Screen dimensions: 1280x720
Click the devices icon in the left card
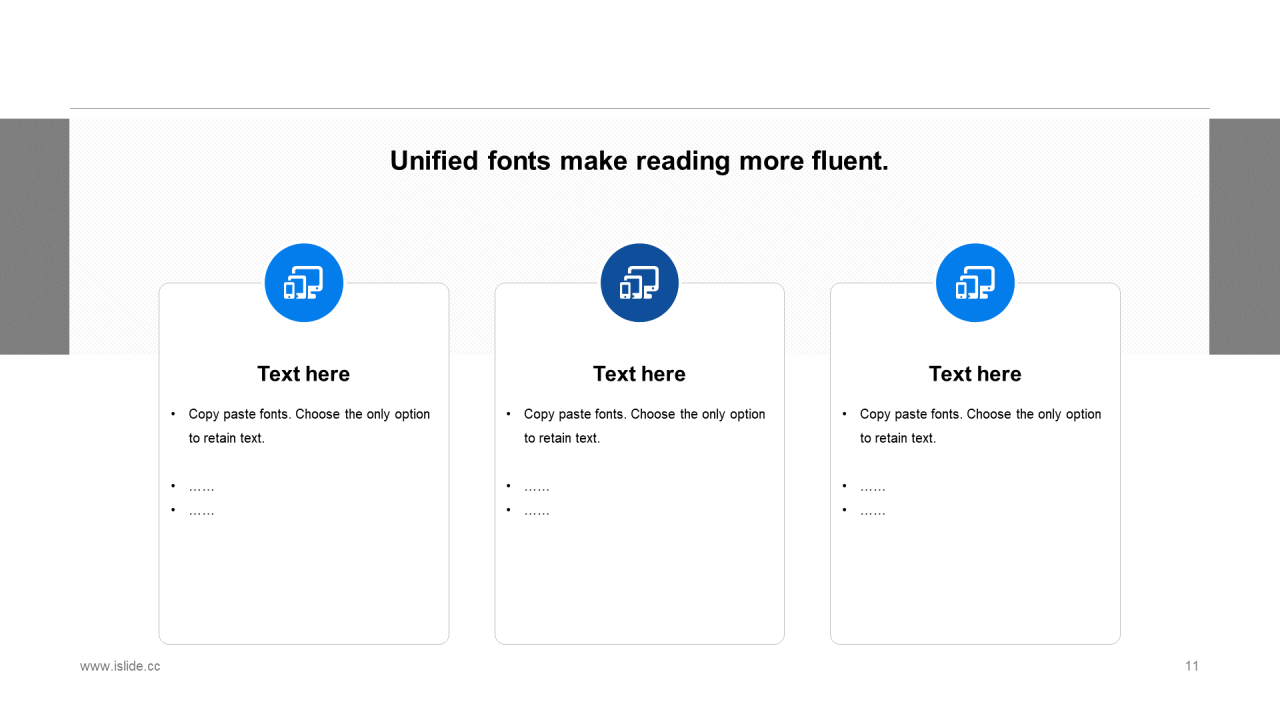pos(303,283)
